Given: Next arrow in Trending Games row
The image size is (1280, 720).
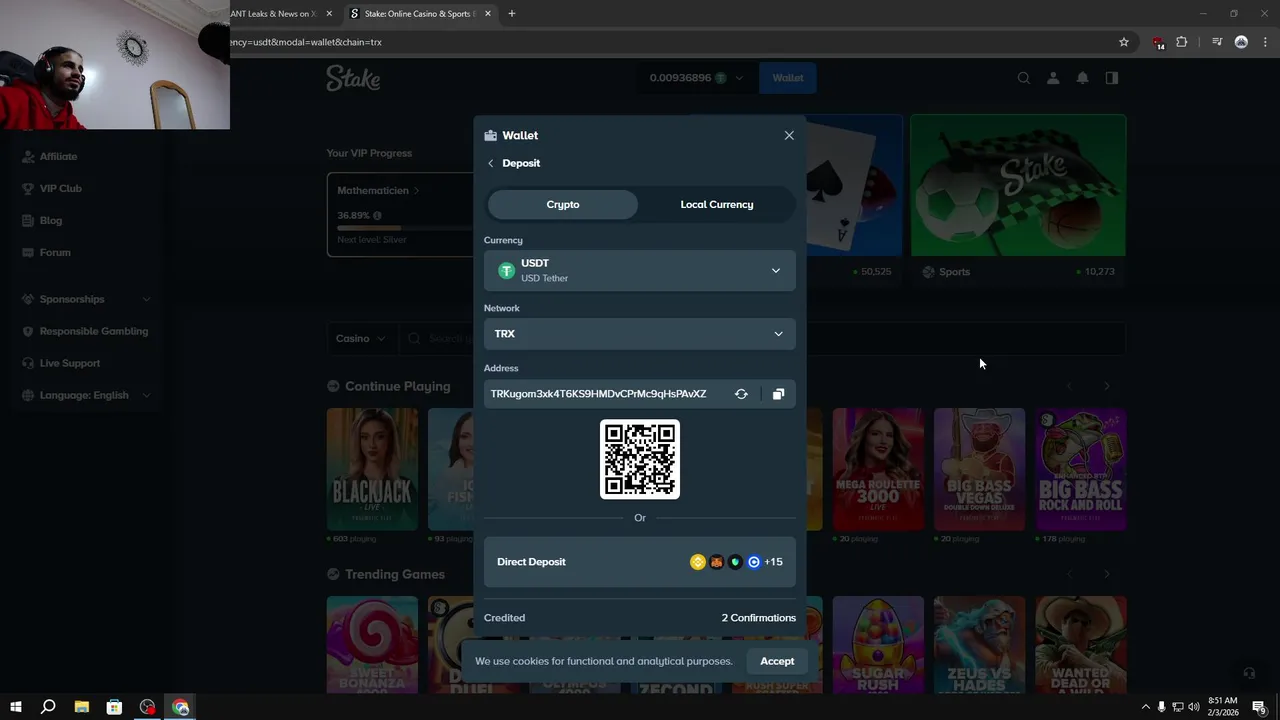Looking at the screenshot, I should (x=1106, y=574).
